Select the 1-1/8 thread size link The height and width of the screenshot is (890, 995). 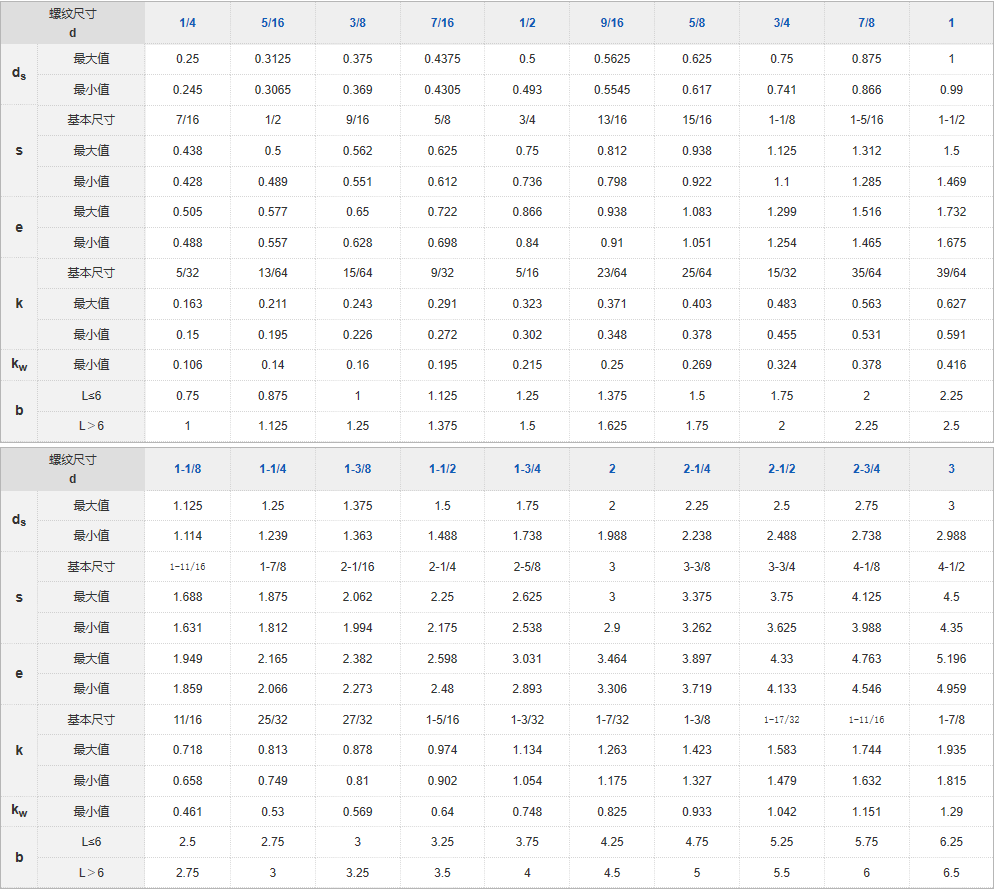point(187,469)
